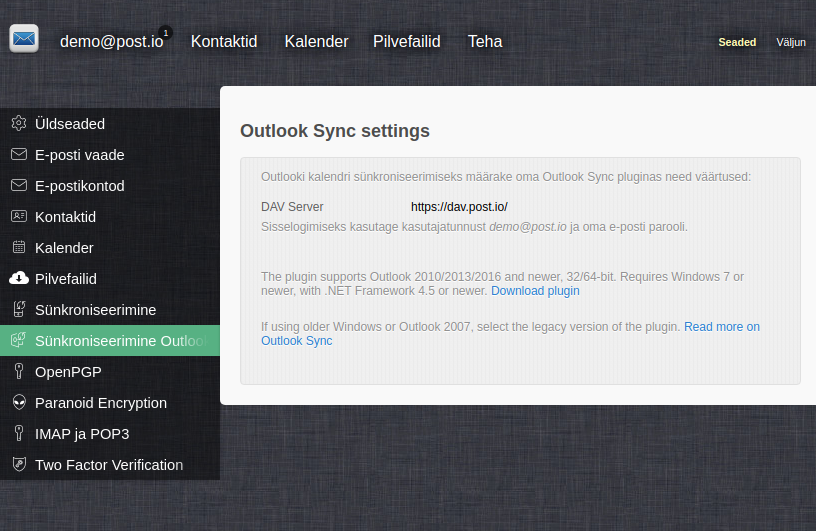Viewport: 816px width, 531px height.
Task: Open Pilvefailid in the top navigation
Action: tap(406, 42)
